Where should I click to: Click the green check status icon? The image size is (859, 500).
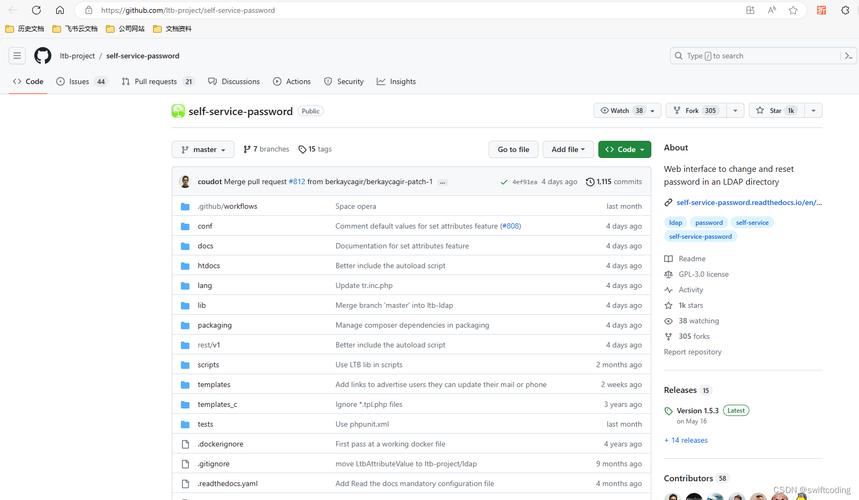503,182
